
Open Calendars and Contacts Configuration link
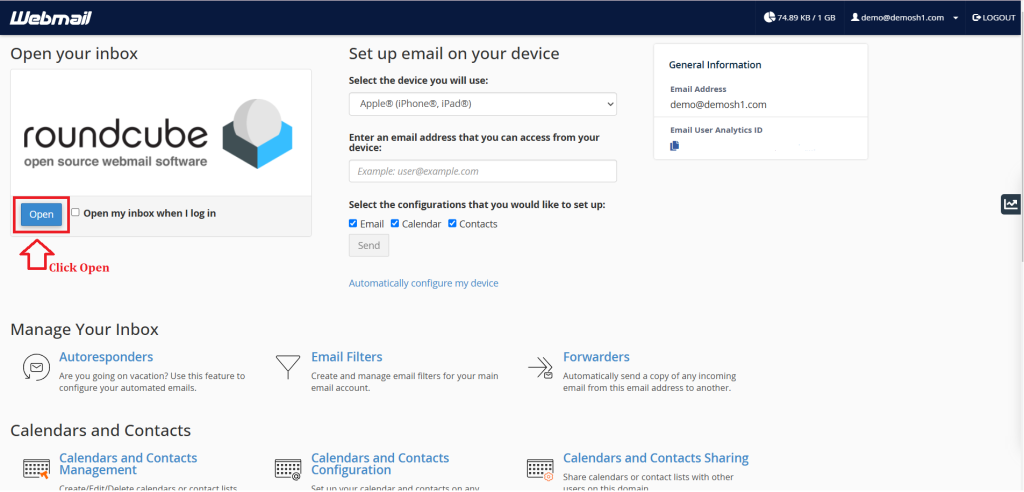pos(380,464)
